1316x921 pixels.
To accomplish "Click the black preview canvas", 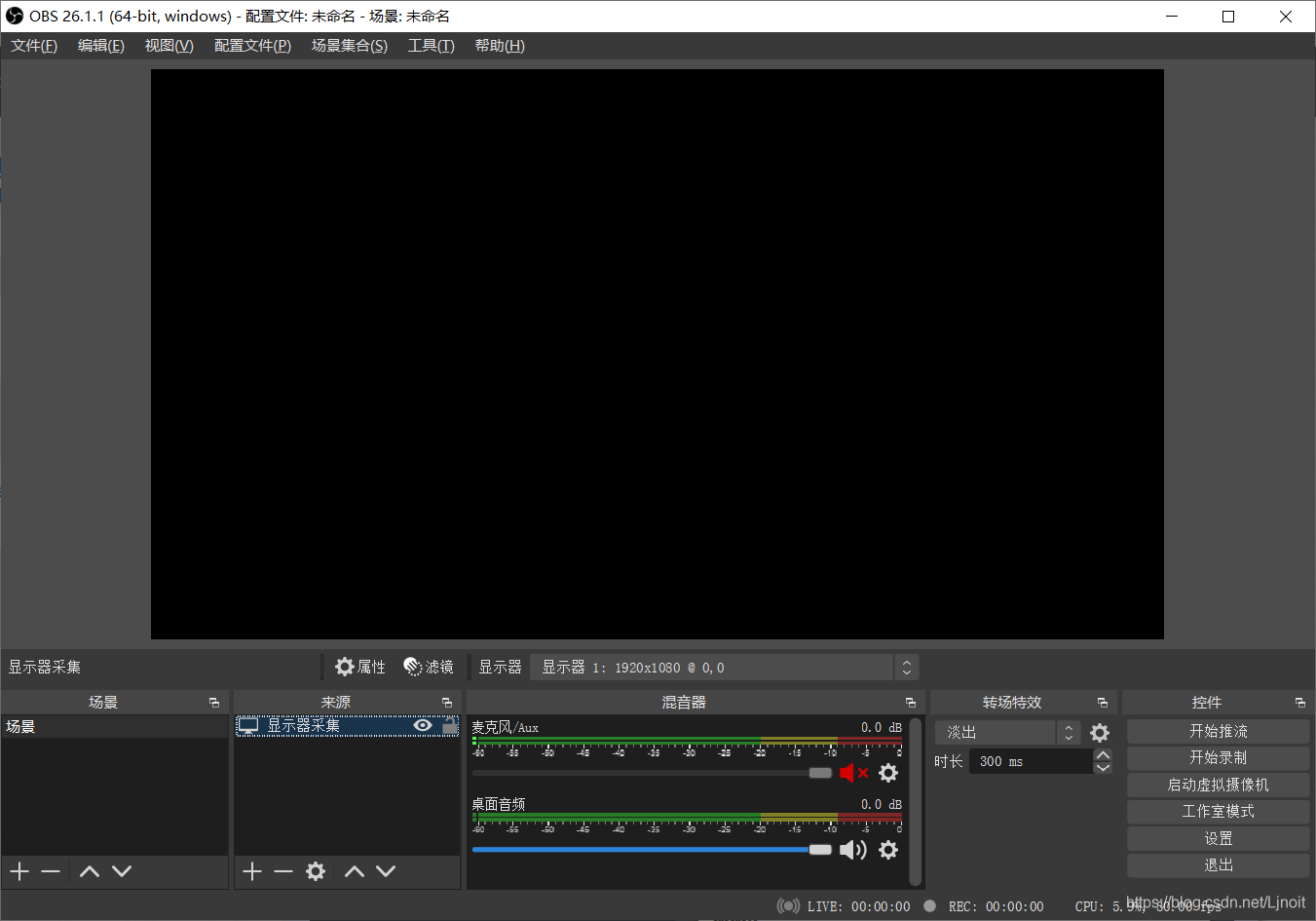I will tap(658, 354).
